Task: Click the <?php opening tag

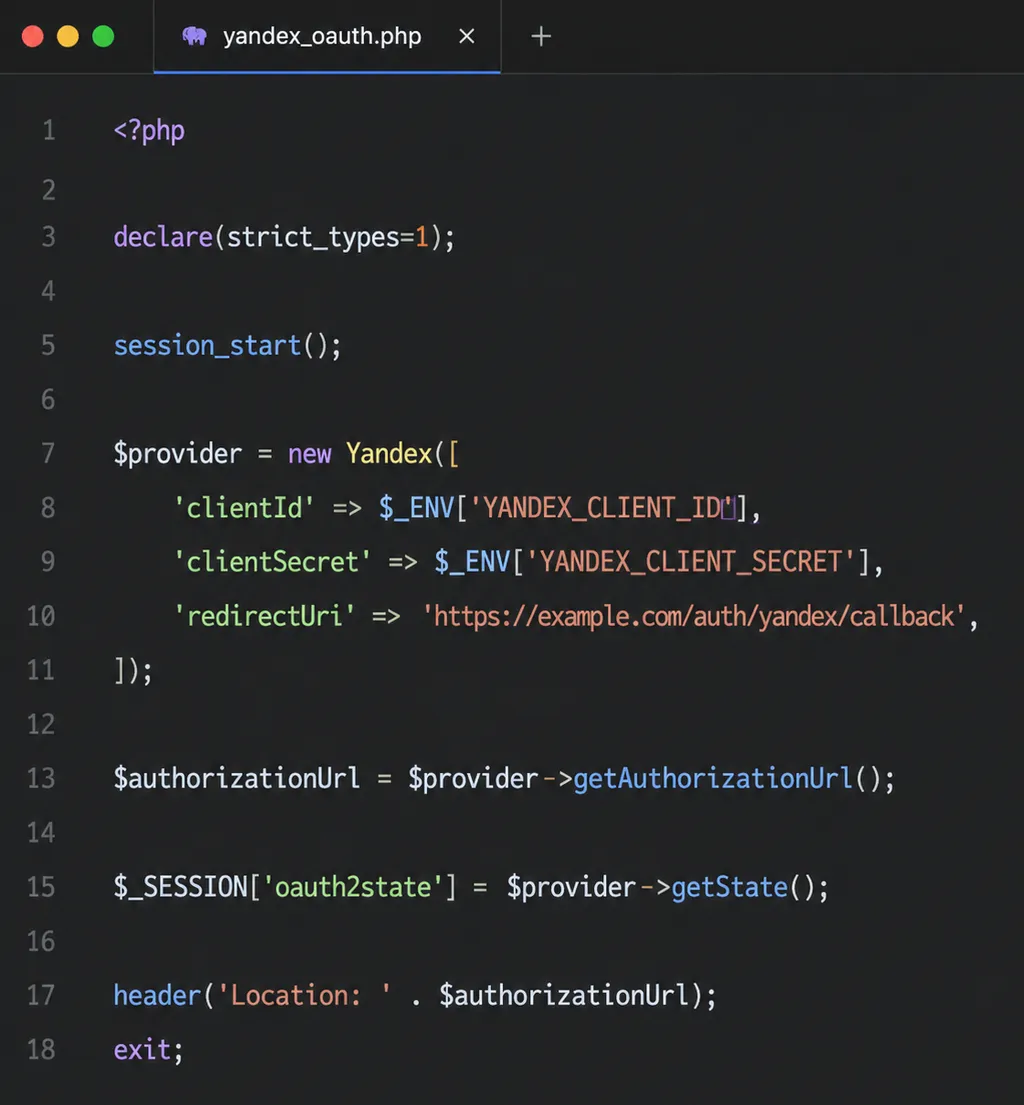Action: click(149, 132)
